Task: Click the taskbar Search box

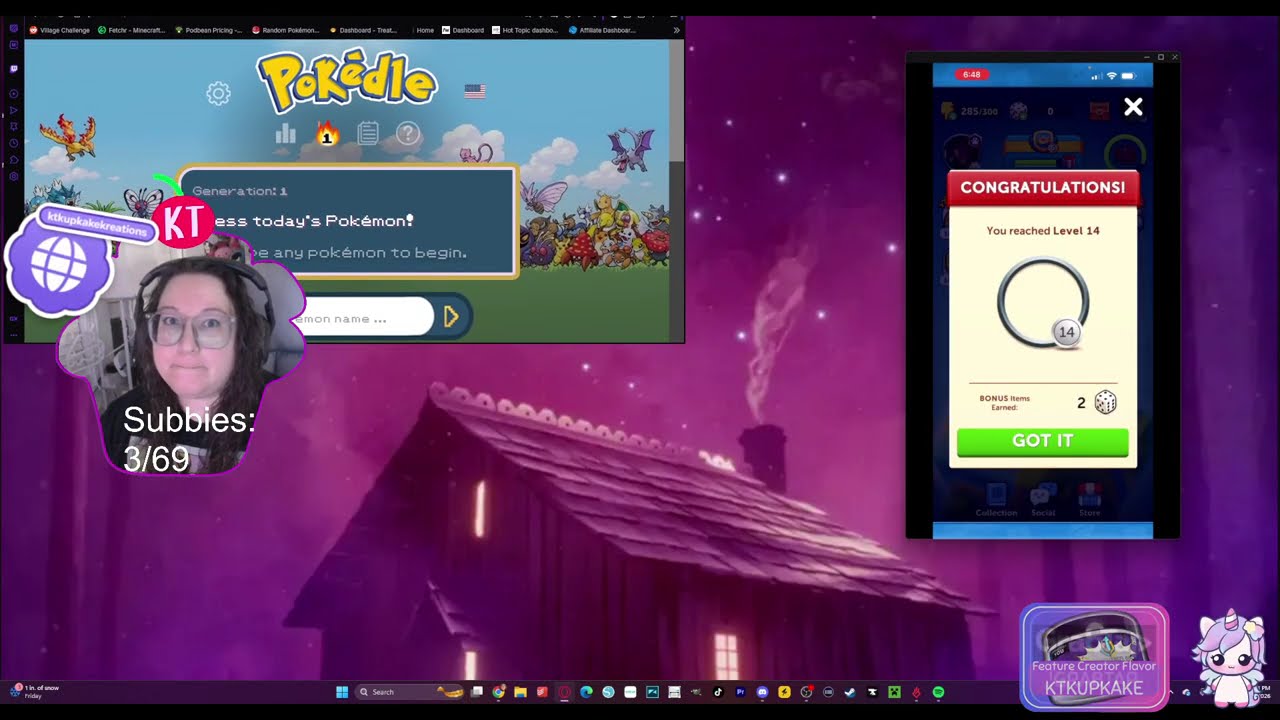Action: click(x=410, y=692)
